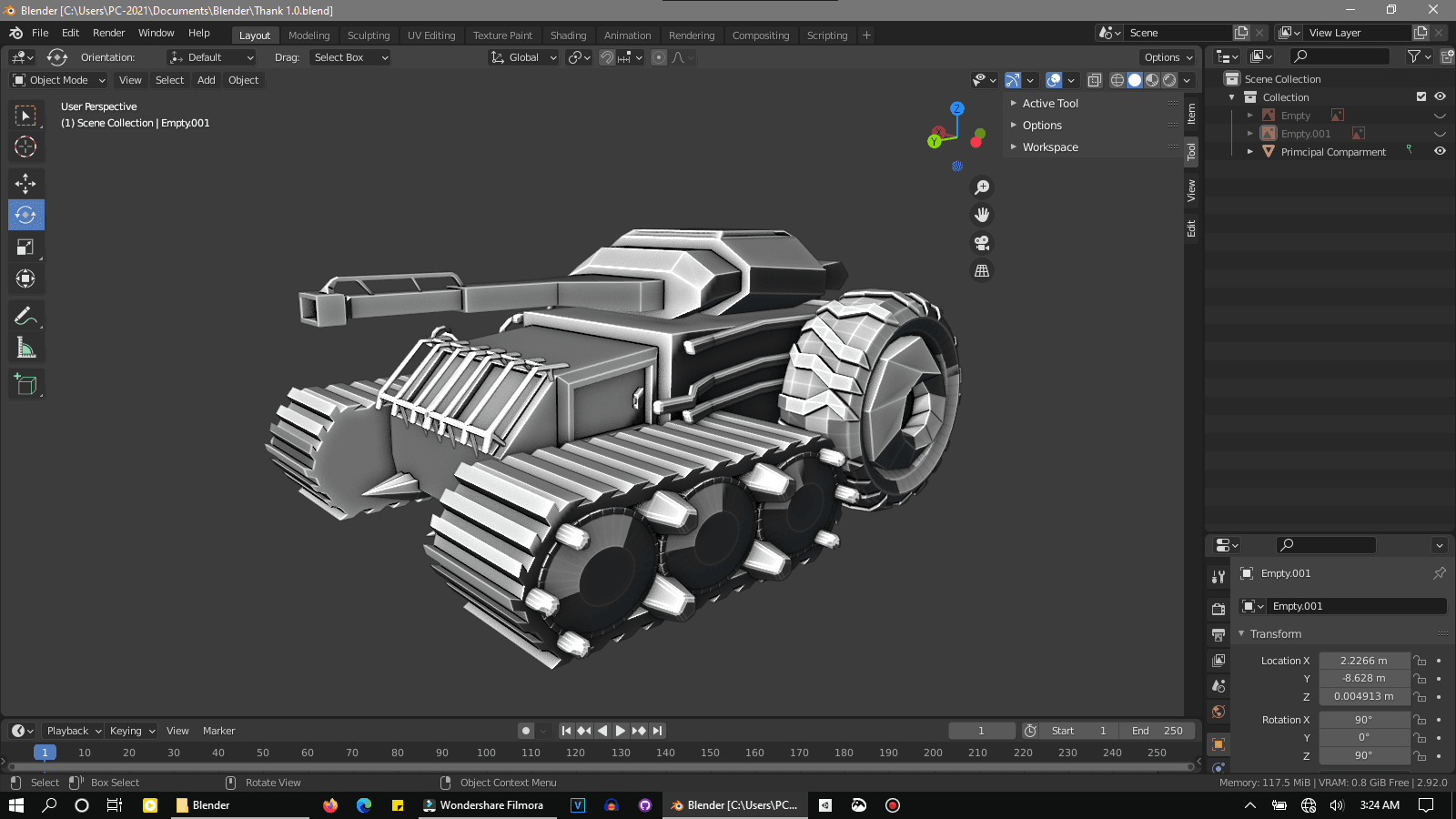Viewport: 1456px width, 819px height.
Task: Click the End frame field
Action: pos(1158,731)
